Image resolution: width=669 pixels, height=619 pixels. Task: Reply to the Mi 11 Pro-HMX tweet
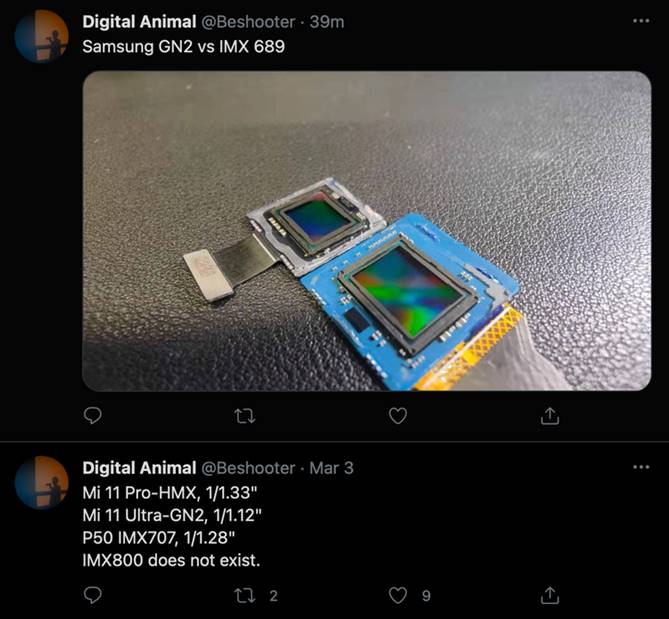tap(93, 595)
